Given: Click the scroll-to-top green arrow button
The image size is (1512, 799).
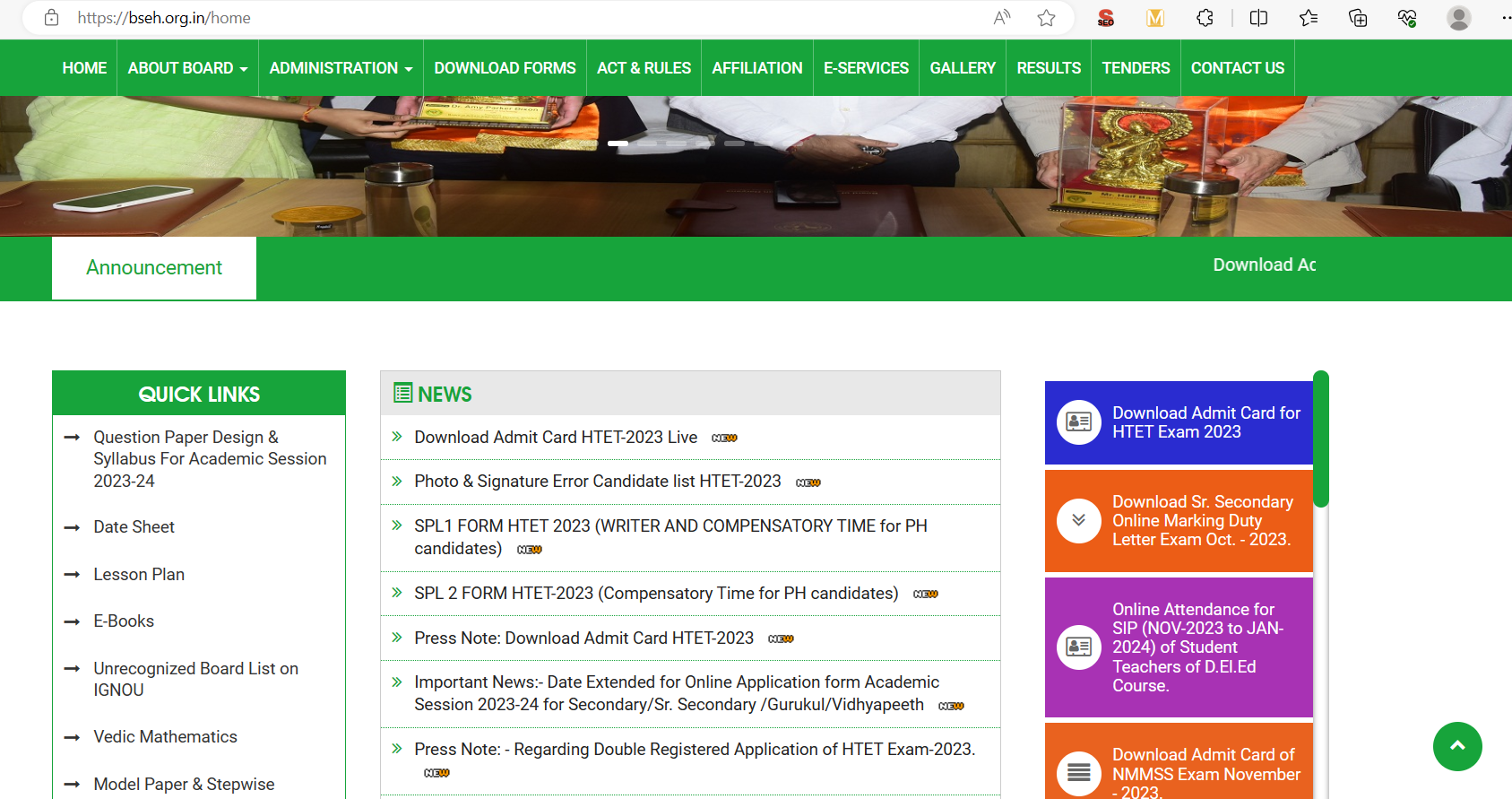Looking at the screenshot, I should tap(1457, 746).
